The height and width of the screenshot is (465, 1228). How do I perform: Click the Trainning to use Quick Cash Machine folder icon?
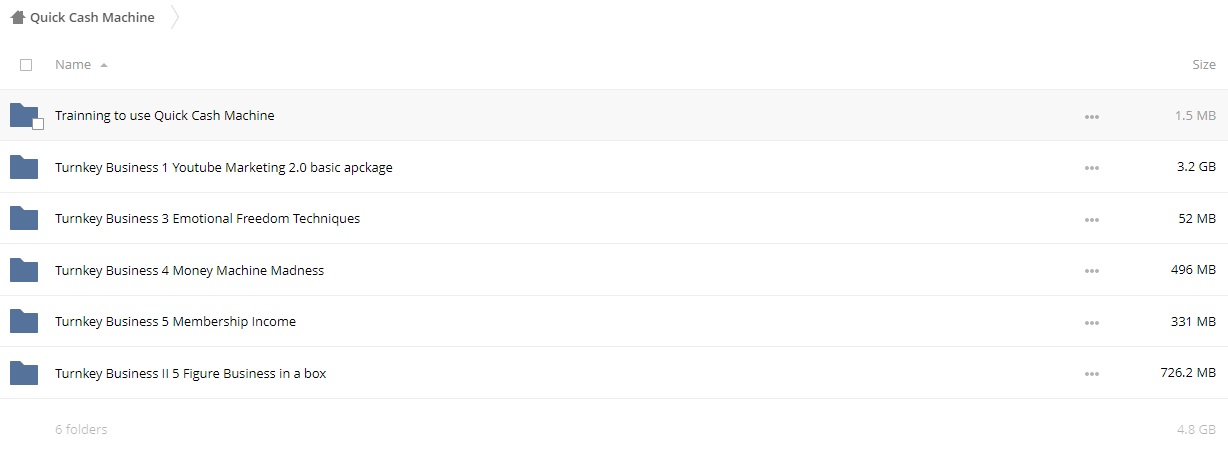24,115
